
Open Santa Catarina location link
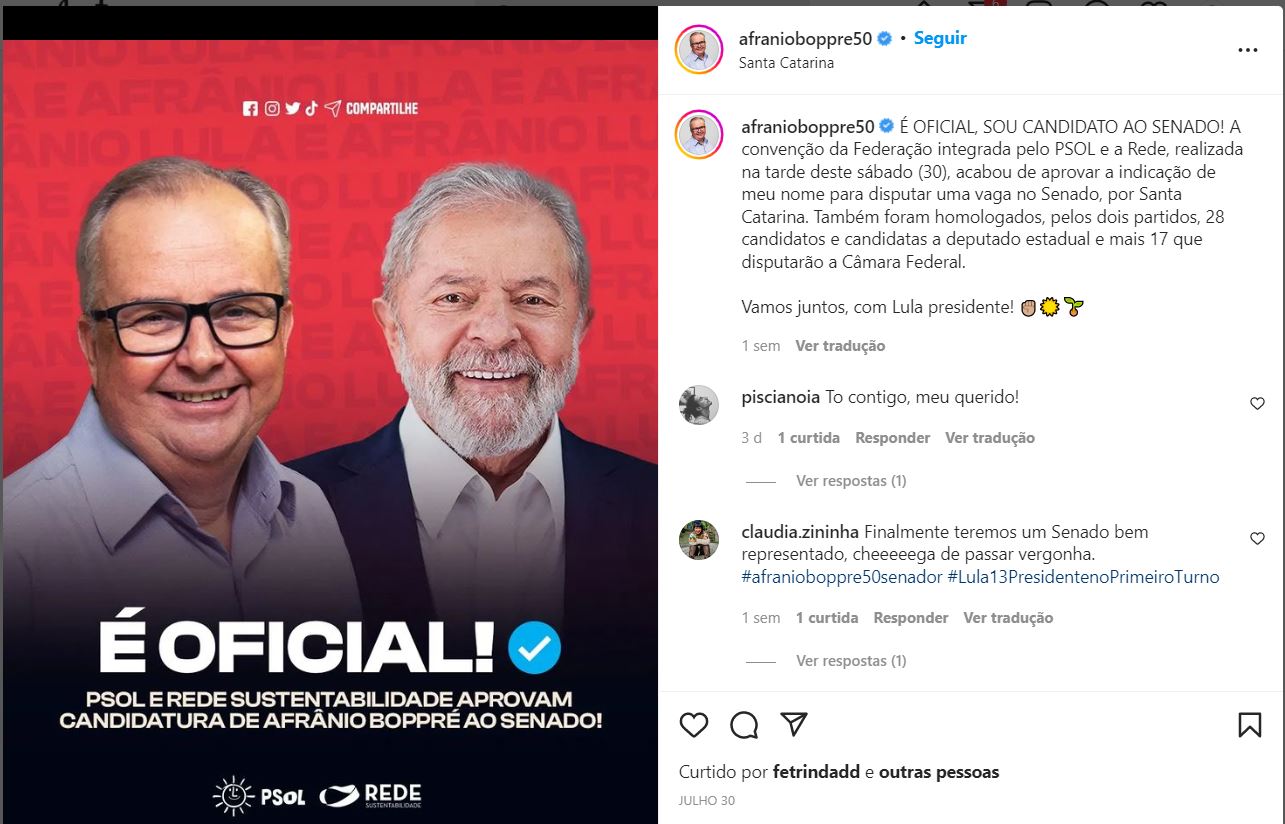(786, 62)
